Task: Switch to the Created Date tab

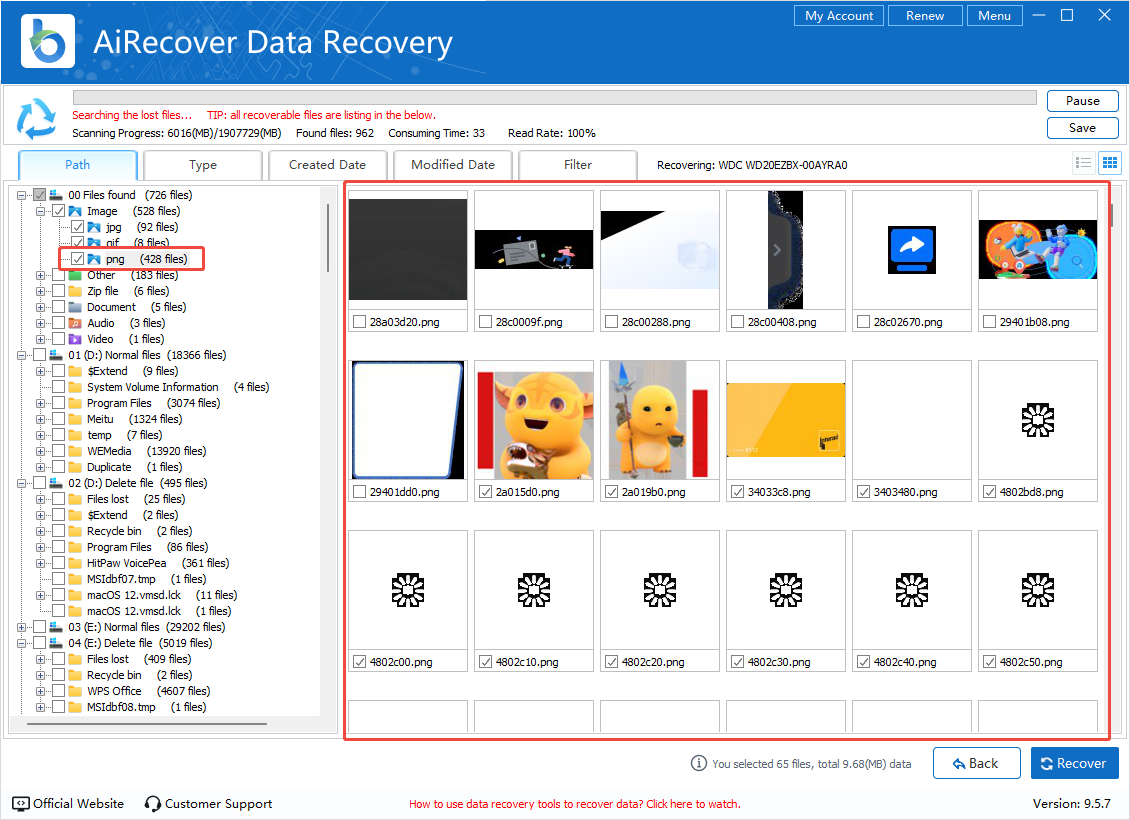Action: click(x=327, y=165)
